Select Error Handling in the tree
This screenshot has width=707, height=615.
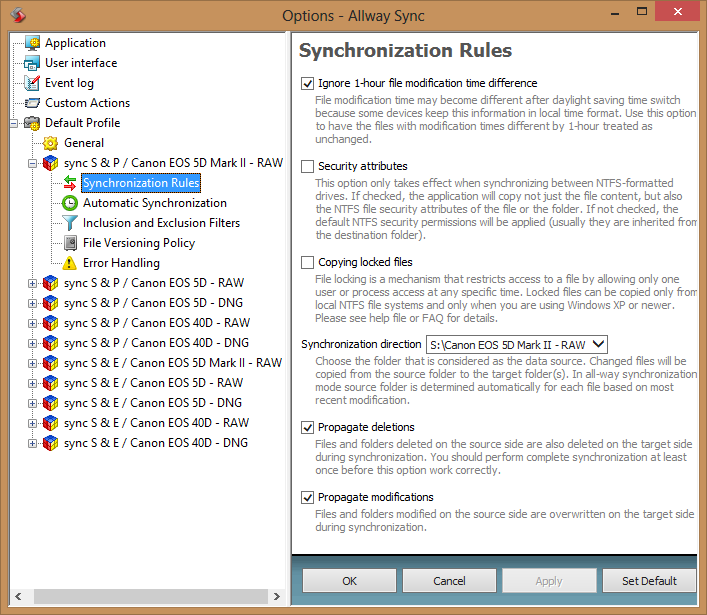[x=121, y=263]
